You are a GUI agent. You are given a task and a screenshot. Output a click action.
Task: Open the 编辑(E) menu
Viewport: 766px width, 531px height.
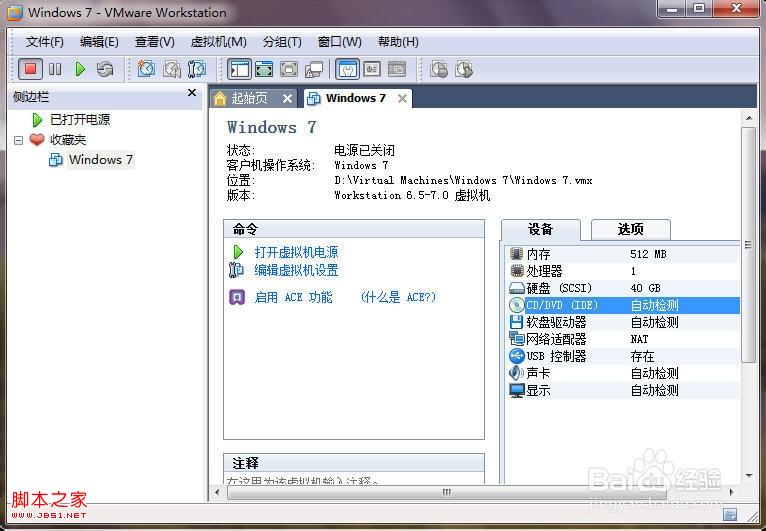pyautogui.click(x=99, y=42)
